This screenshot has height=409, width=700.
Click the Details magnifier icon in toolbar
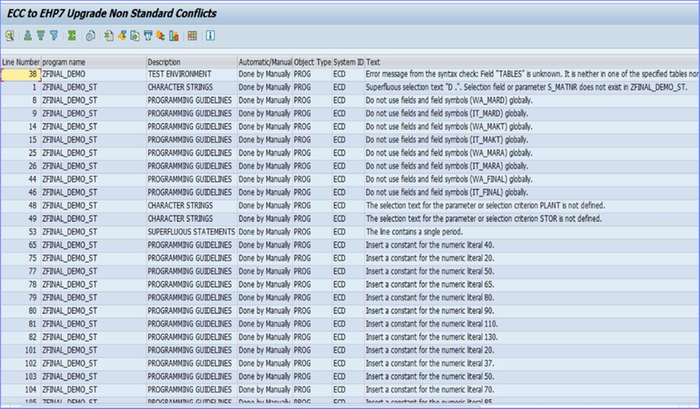pyautogui.click(x=9, y=36)
